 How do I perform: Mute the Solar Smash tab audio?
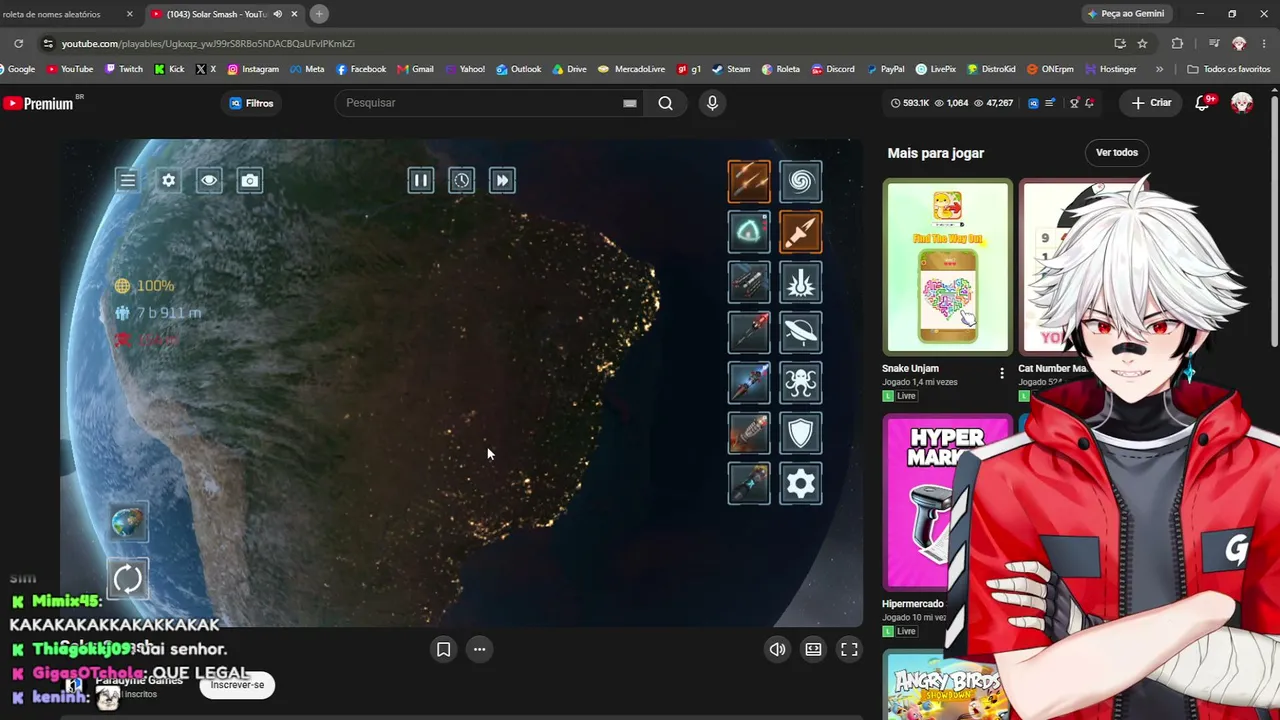277,14
